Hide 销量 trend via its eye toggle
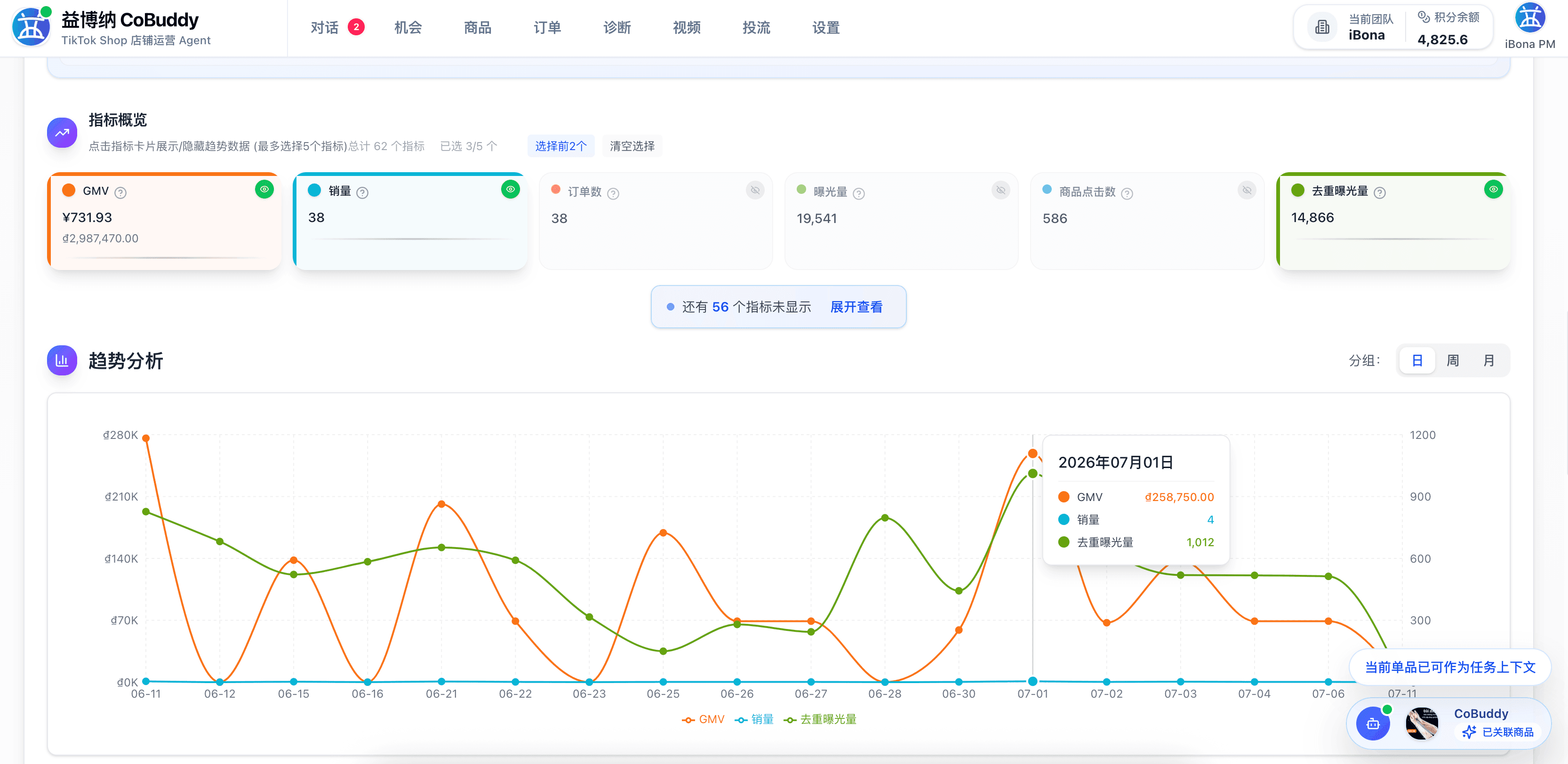This screenshot has width=1568, height=764. click(x=510, y=189)
